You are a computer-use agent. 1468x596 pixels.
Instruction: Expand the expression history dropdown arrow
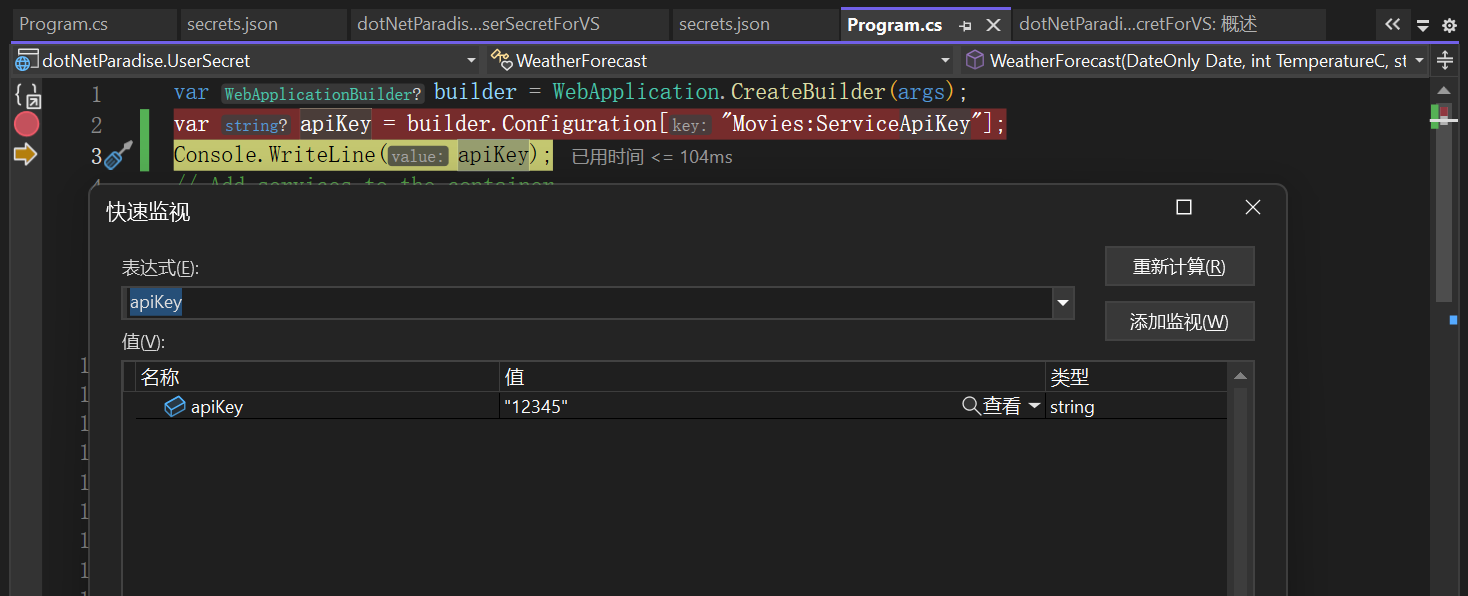click(x=1062, y=302)
